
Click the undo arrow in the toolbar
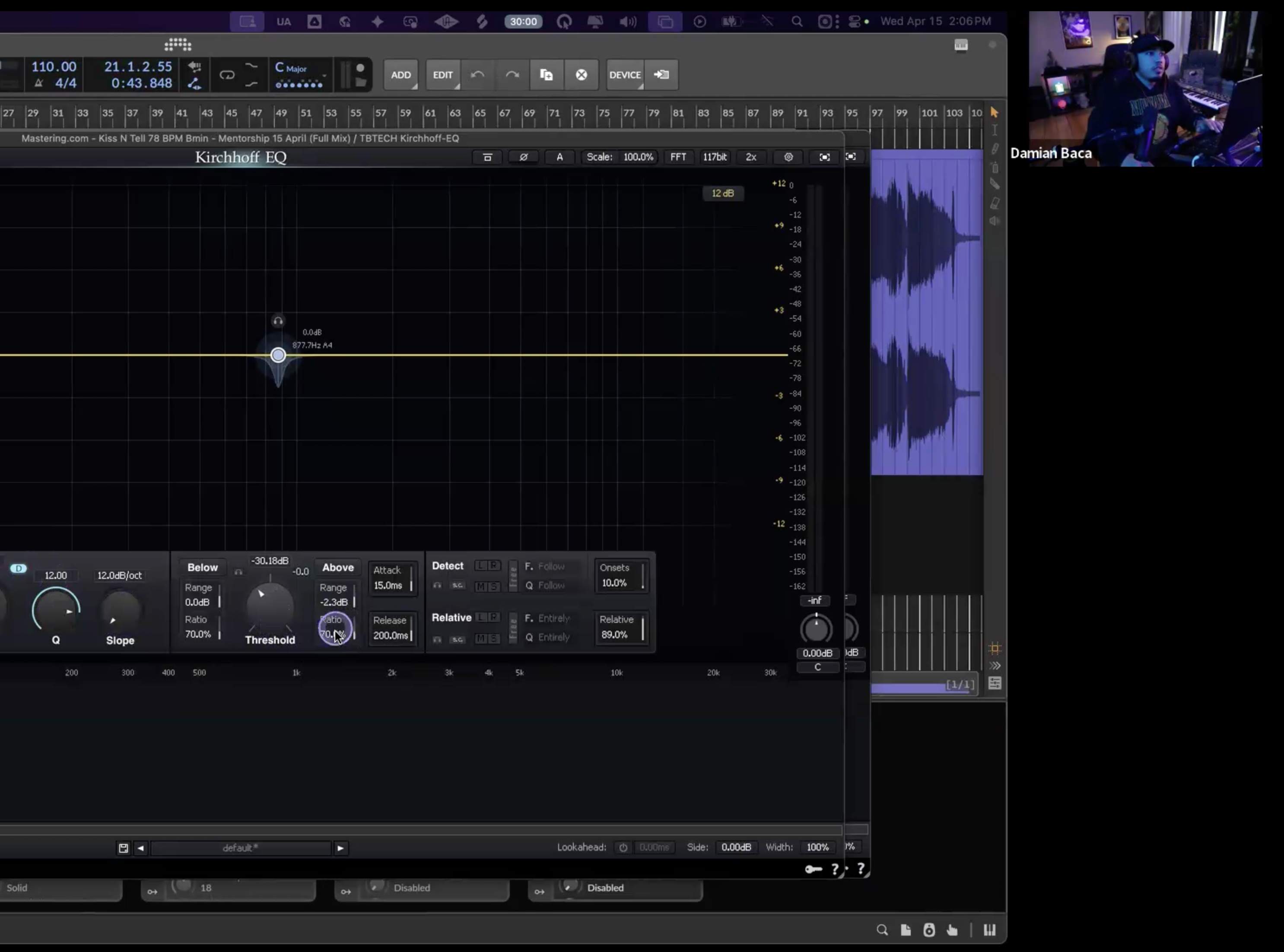click(x=477, y=74)
